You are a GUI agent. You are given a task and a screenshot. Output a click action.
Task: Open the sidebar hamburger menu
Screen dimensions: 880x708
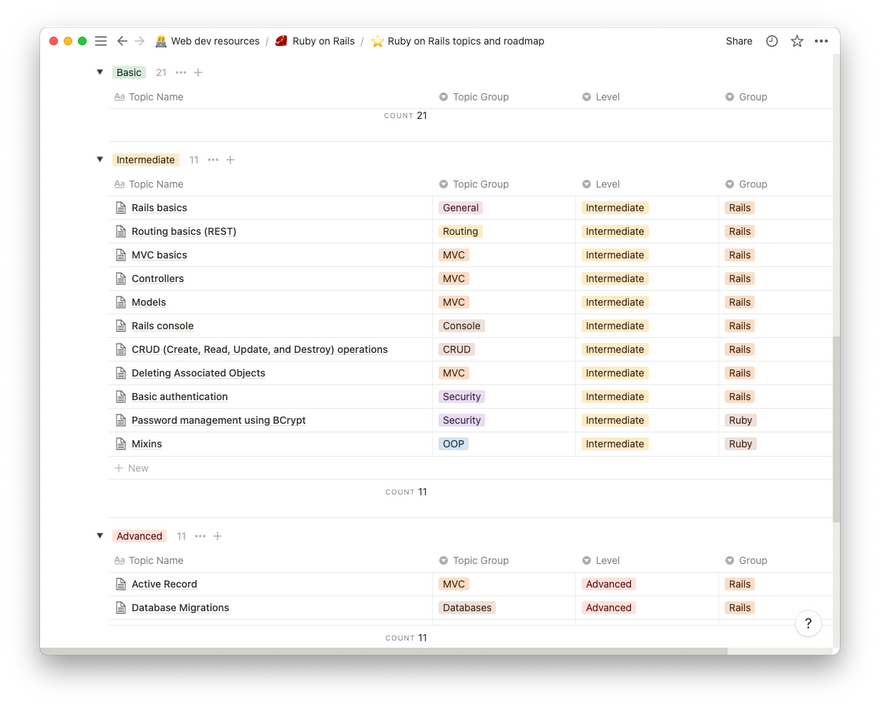101,41
